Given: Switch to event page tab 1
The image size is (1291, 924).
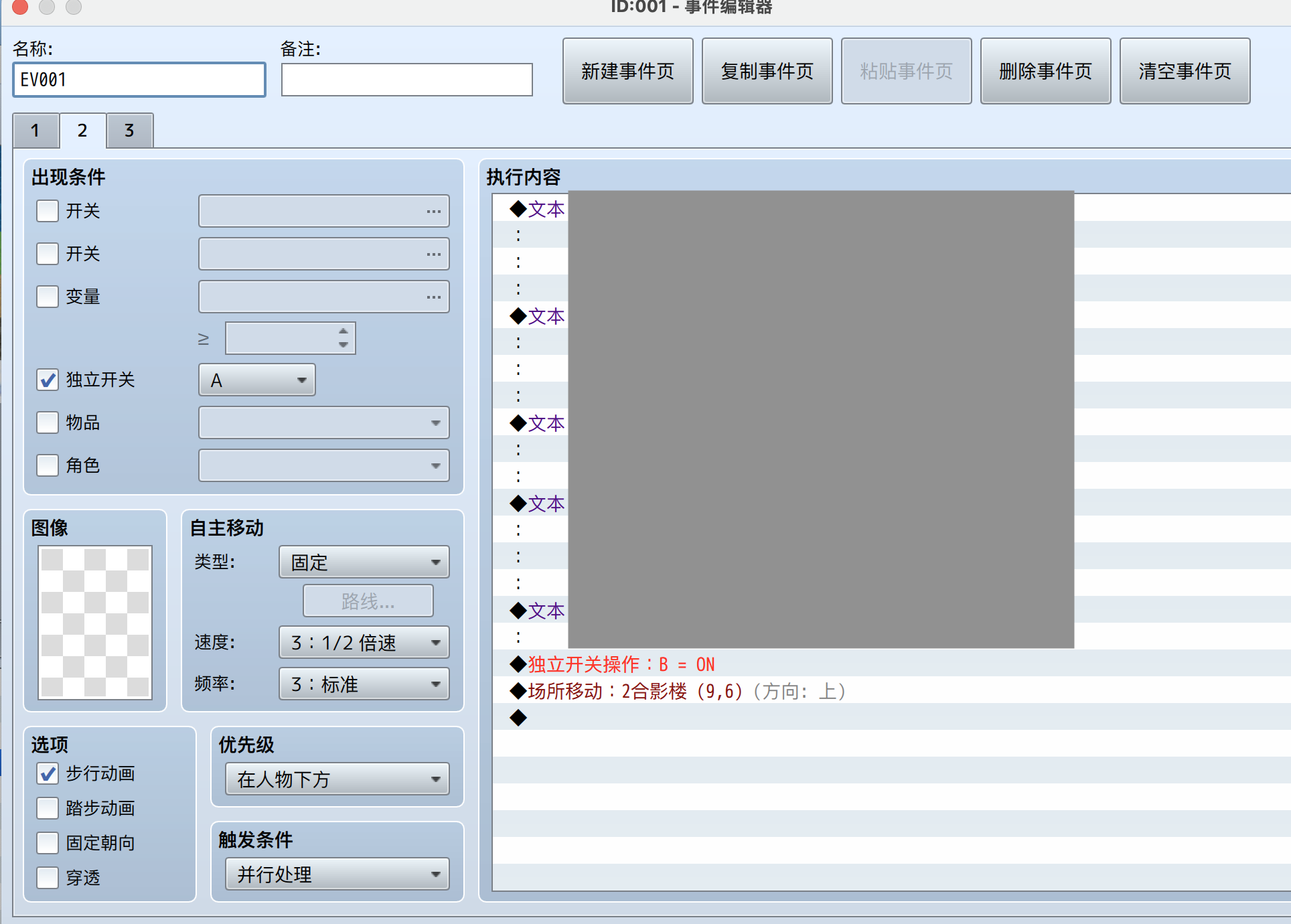Looking at the screenshot, I should [x=35, y=131].
